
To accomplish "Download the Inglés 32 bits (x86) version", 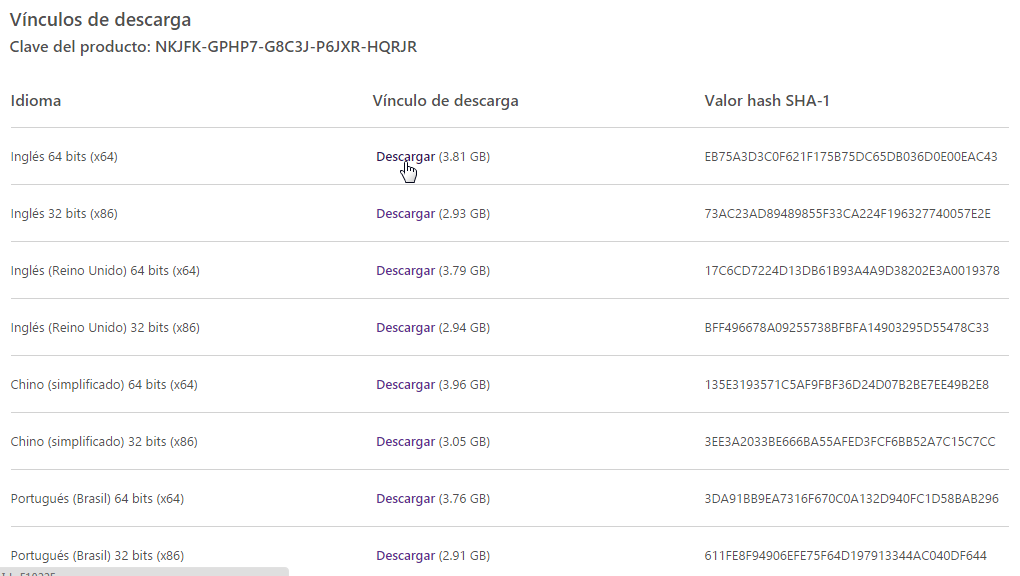I will pos(405,214).
